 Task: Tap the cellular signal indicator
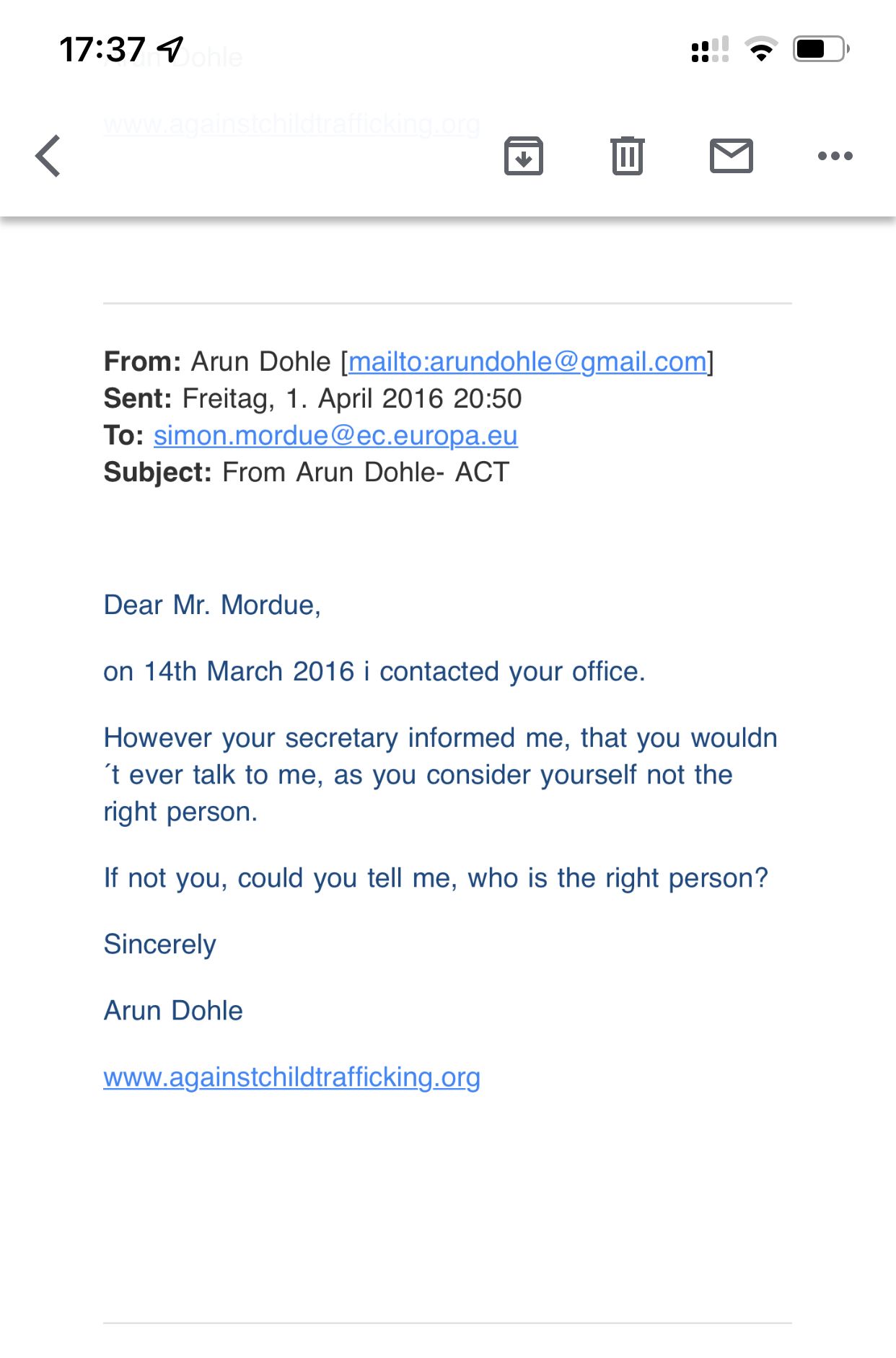710,50
